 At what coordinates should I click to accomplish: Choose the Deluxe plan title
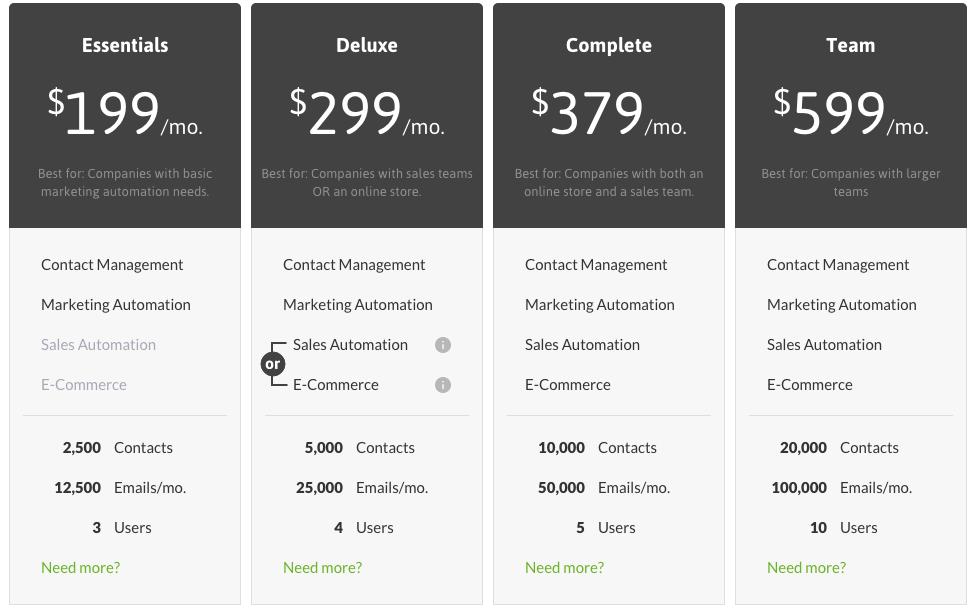(x=367, y=45)
